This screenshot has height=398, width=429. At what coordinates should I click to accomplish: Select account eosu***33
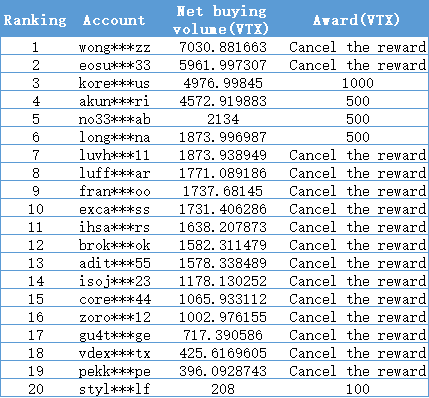[x=114, y=65]
